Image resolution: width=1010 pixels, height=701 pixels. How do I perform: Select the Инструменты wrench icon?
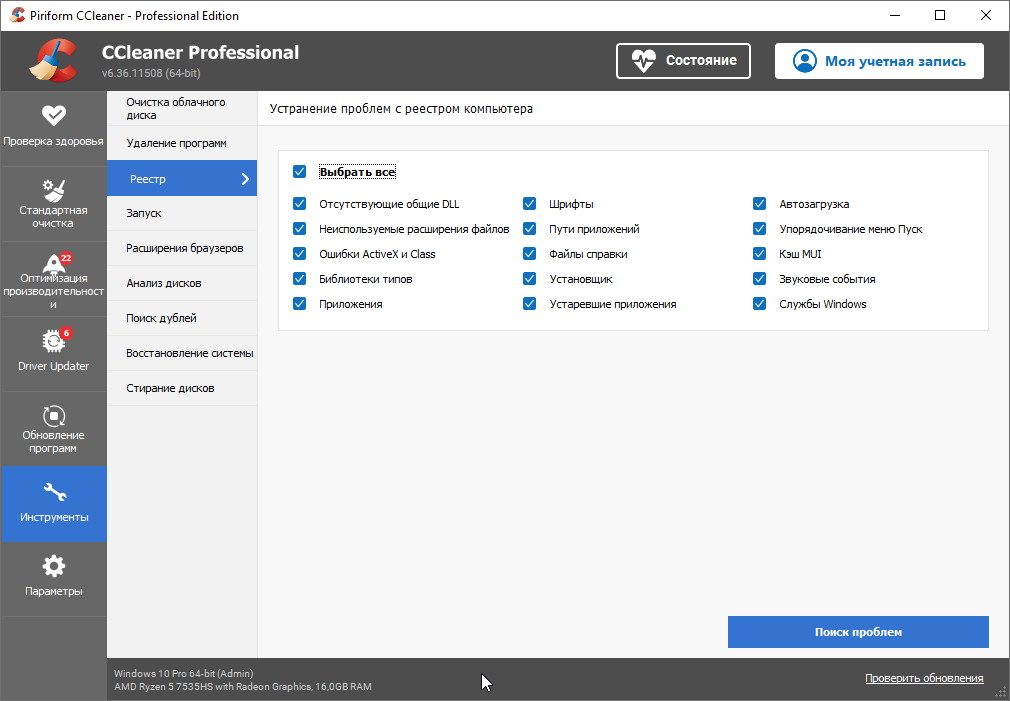pos(54,492)
